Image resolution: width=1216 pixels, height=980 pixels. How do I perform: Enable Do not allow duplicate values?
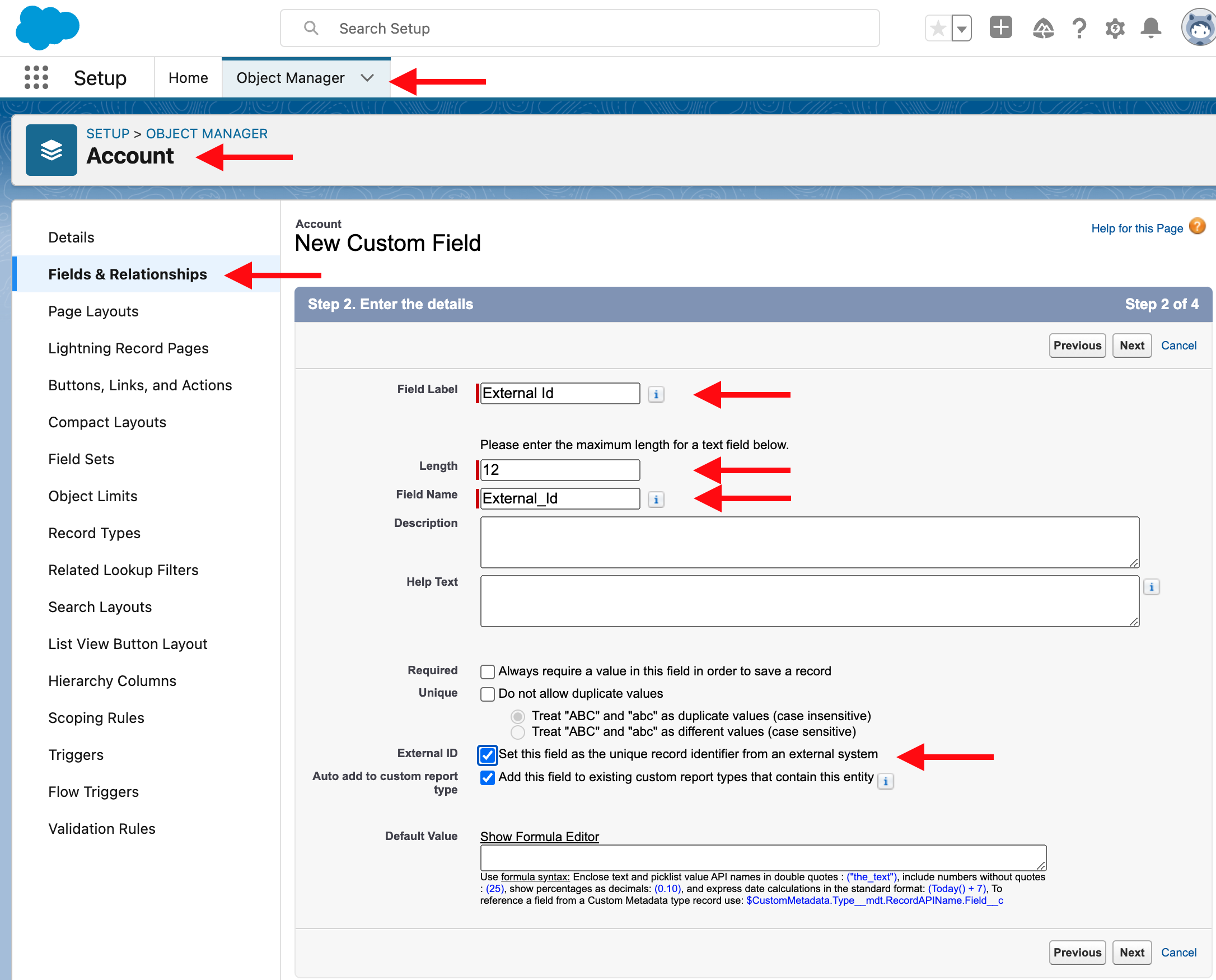click(487, 694)
